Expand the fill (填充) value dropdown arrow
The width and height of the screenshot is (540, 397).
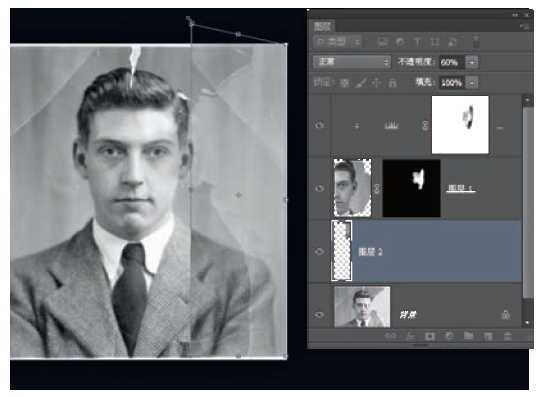pos(471,83)
